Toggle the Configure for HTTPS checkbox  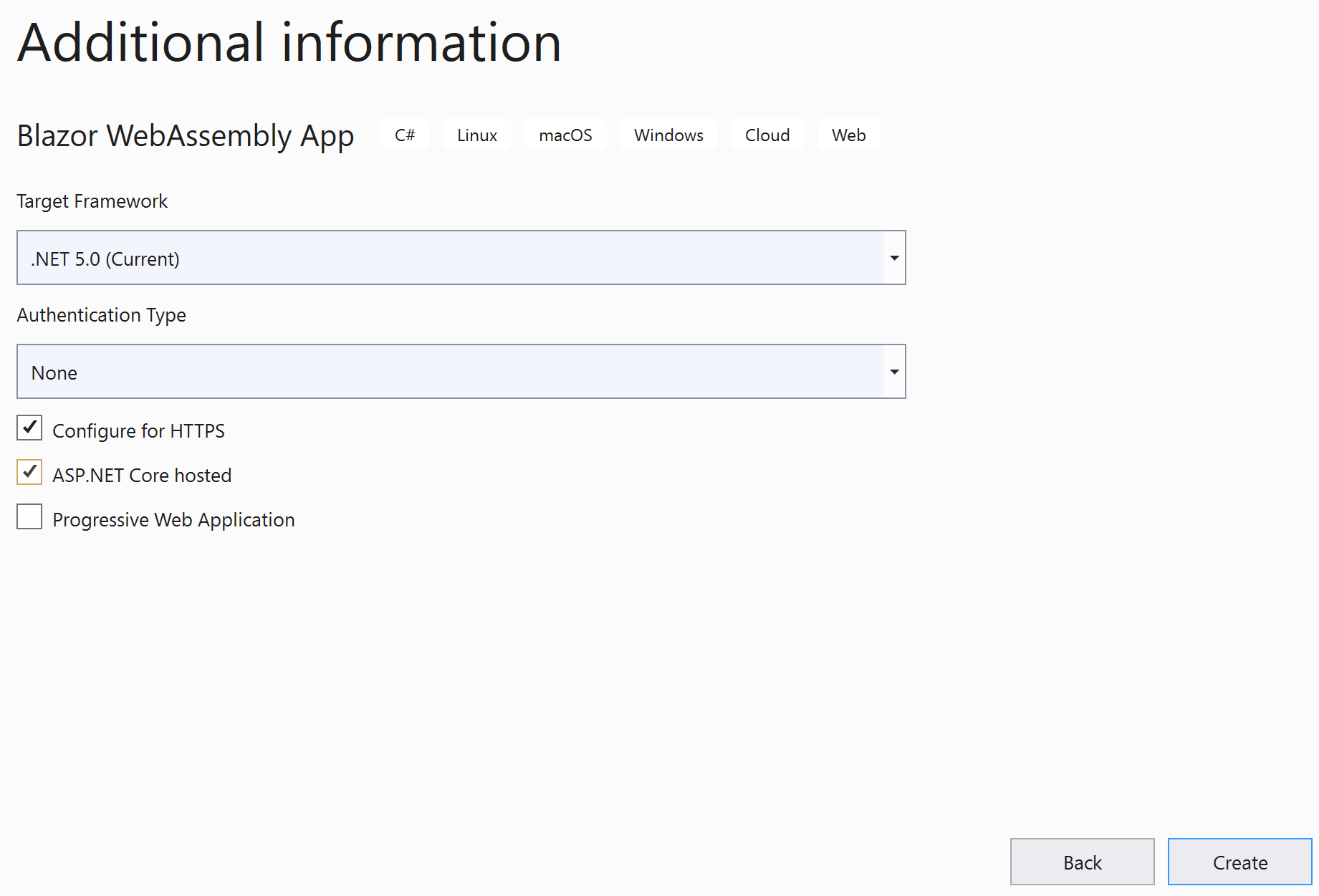(x=29, y=428)
